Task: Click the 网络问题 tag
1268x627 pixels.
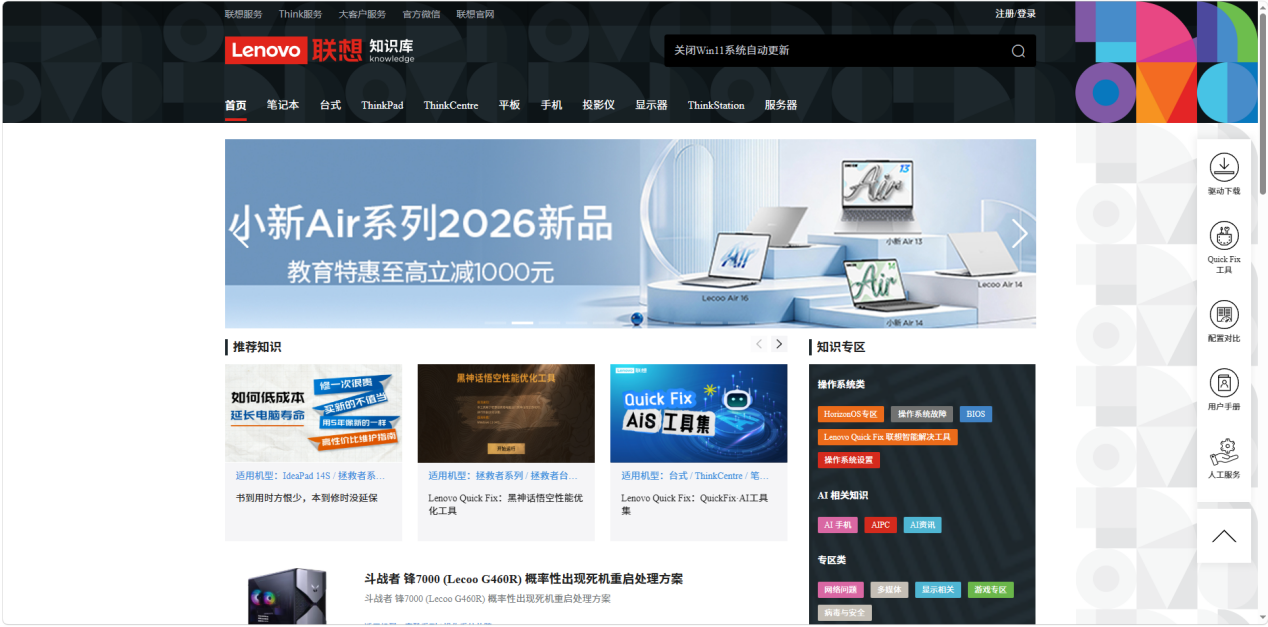Action: pos(841,590)
